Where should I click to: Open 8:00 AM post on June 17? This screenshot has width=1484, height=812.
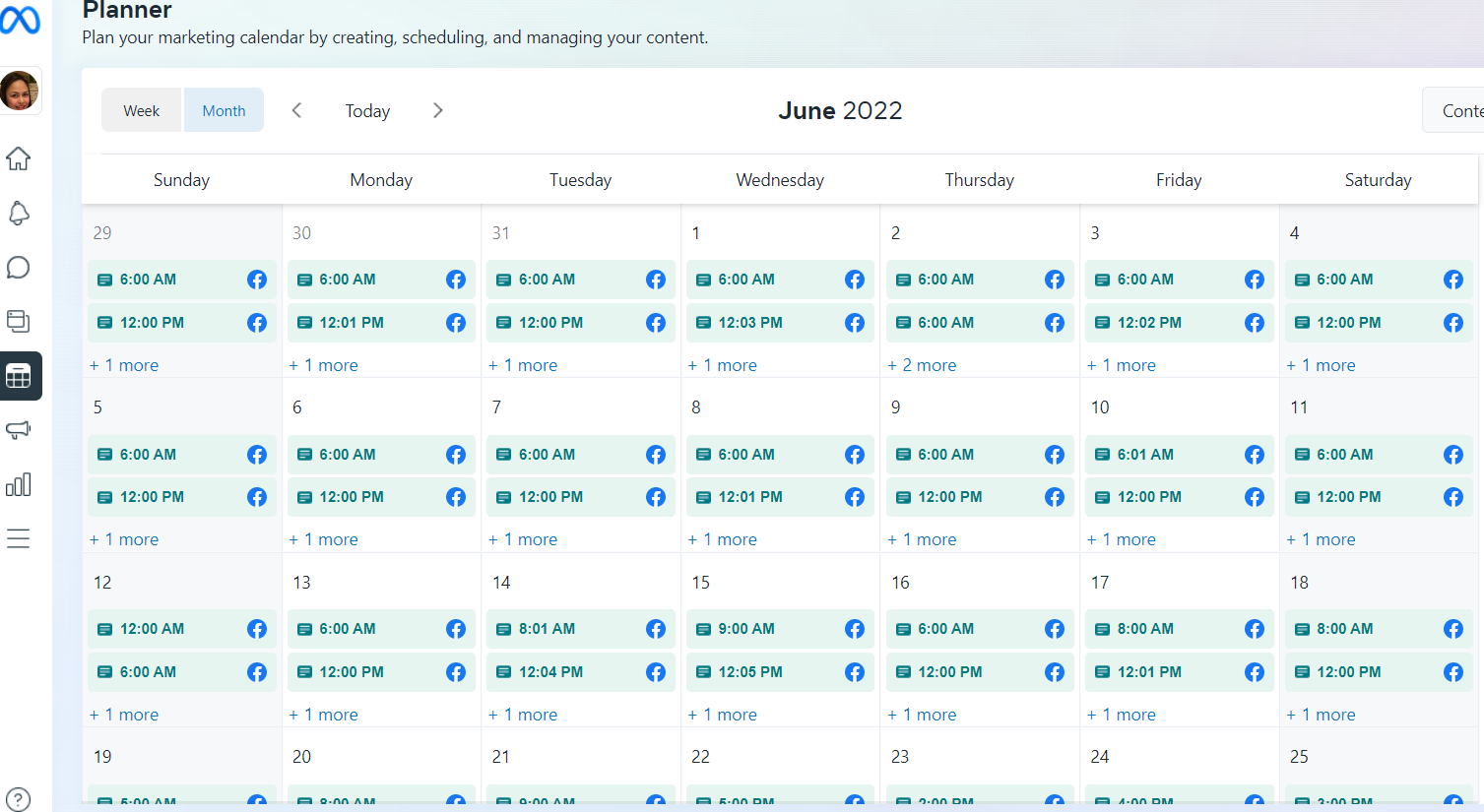click(x=1179, y=629)
